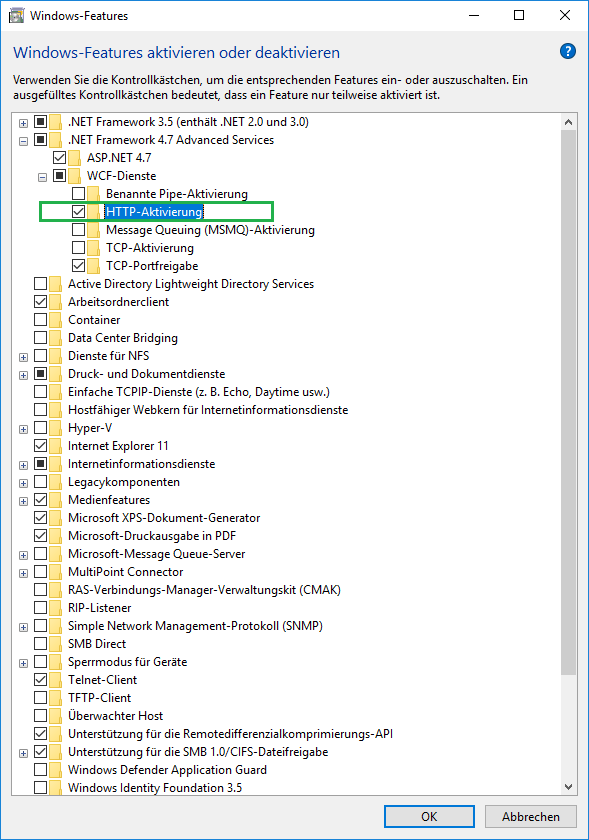The image size is (589, 840).
Task: Select the Data Center Bridging item
Action: (123, 338)
